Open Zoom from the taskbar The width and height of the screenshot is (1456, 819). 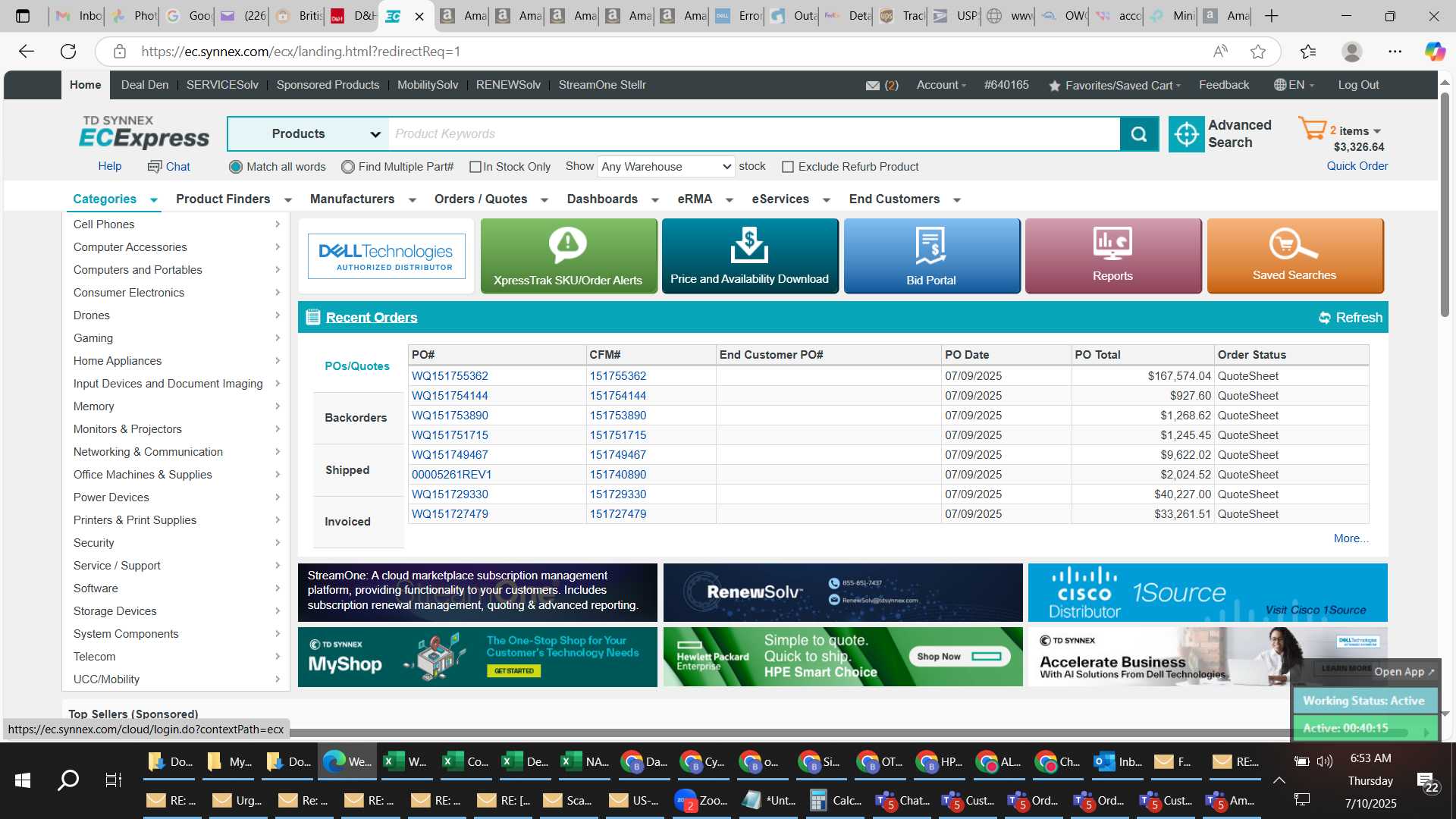pos(701,801)
